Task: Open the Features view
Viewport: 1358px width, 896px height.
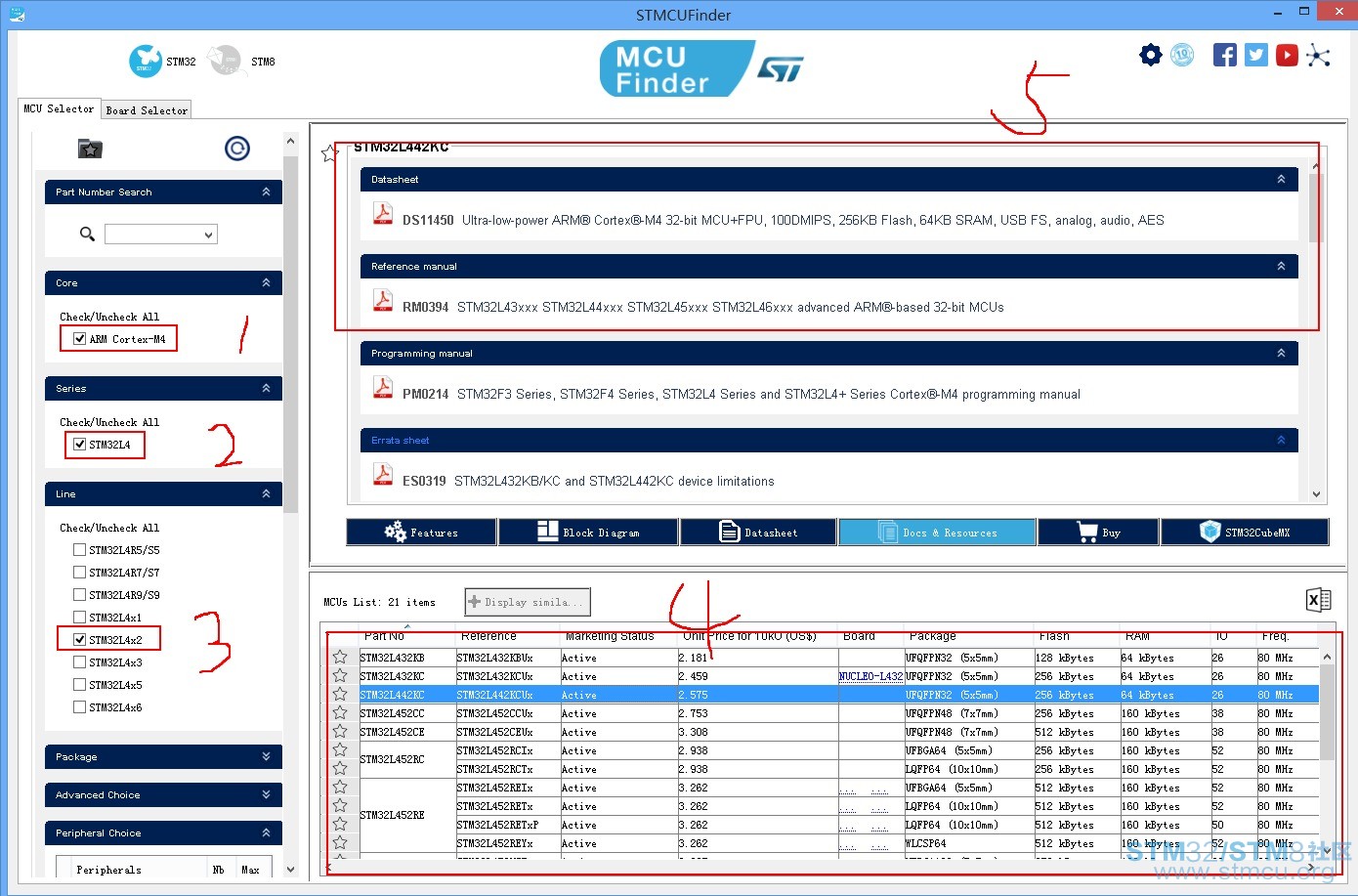Action: pos(422,532)
